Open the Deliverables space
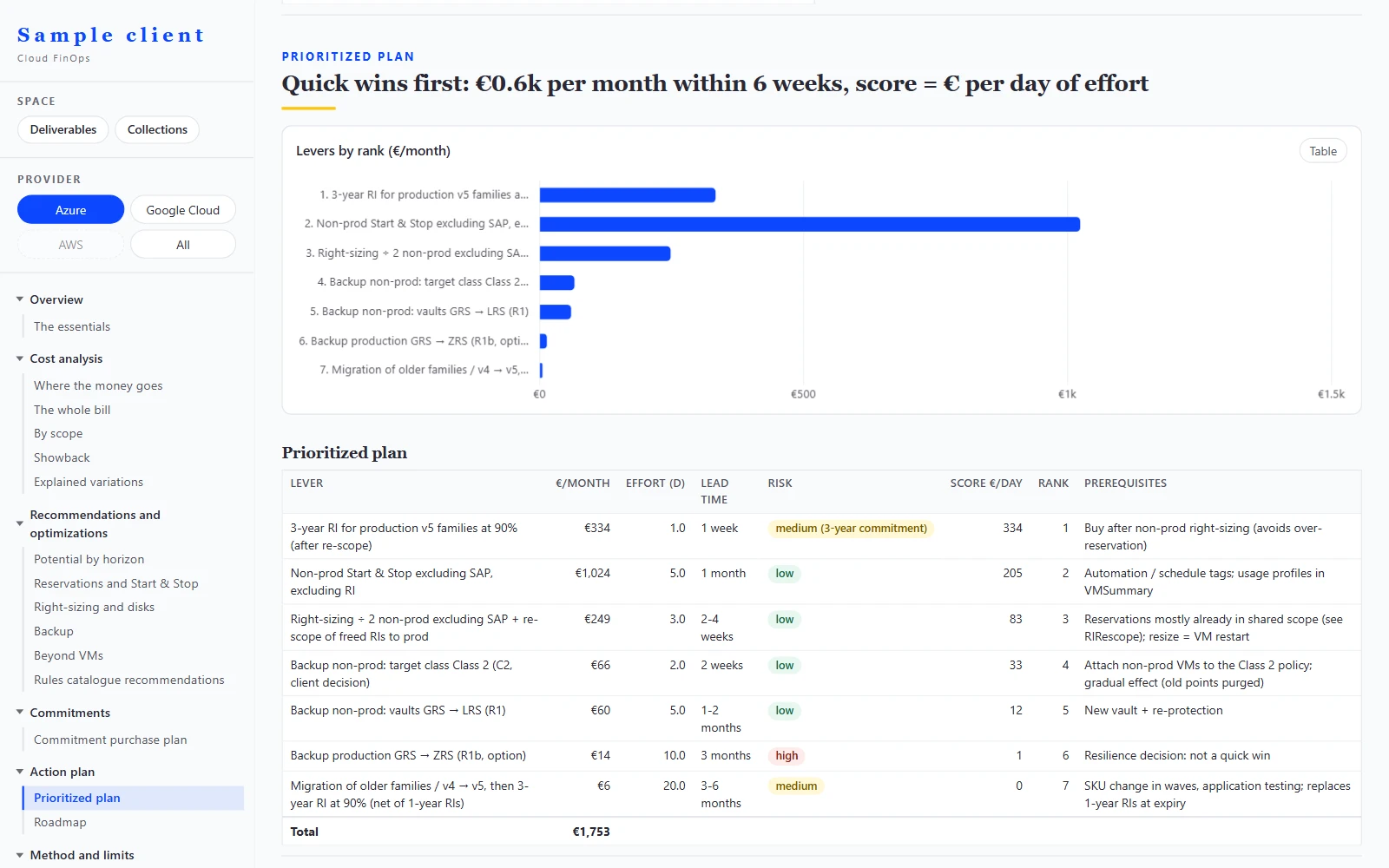This screenshot has width=1389, height=868. pos(63,129)
